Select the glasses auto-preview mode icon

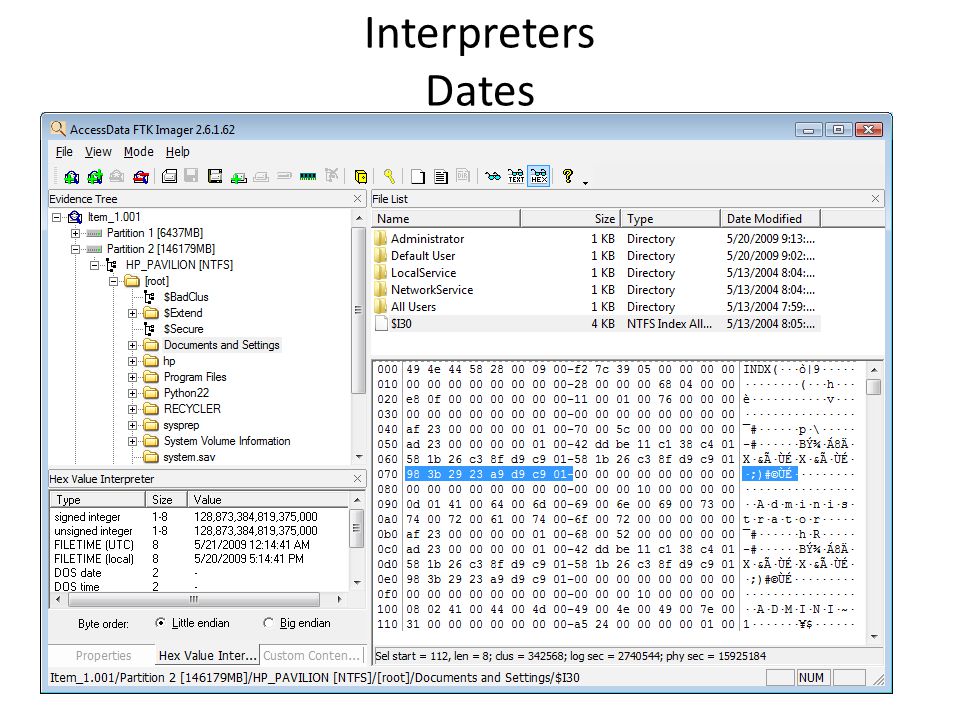493,176
